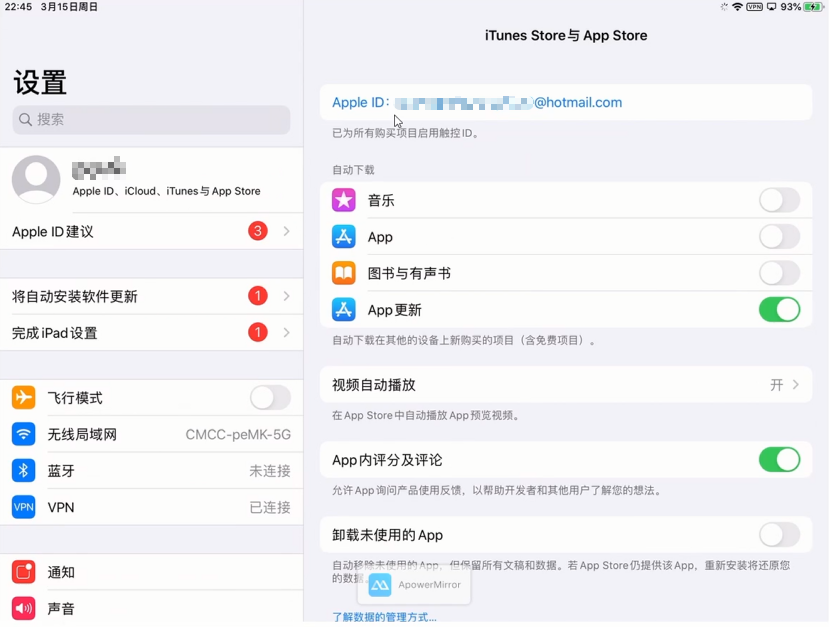Tap the Sounds speaker icon

click(x=24, y=608)
